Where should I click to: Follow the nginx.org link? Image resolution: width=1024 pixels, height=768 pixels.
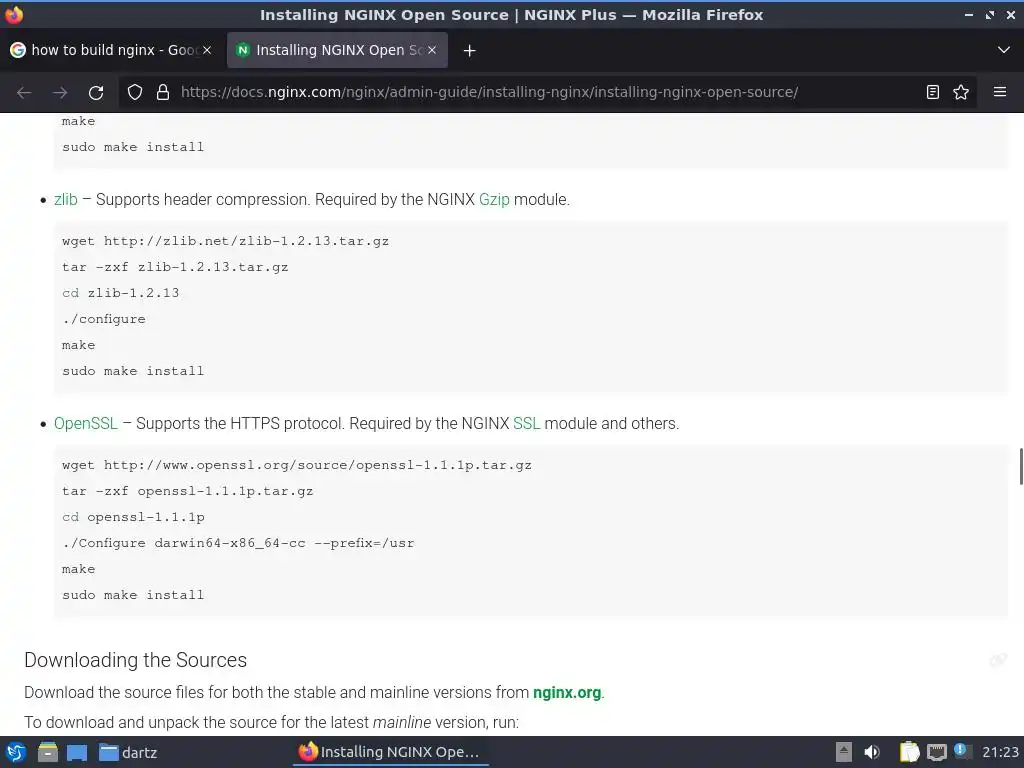click(x=567, y=693)
